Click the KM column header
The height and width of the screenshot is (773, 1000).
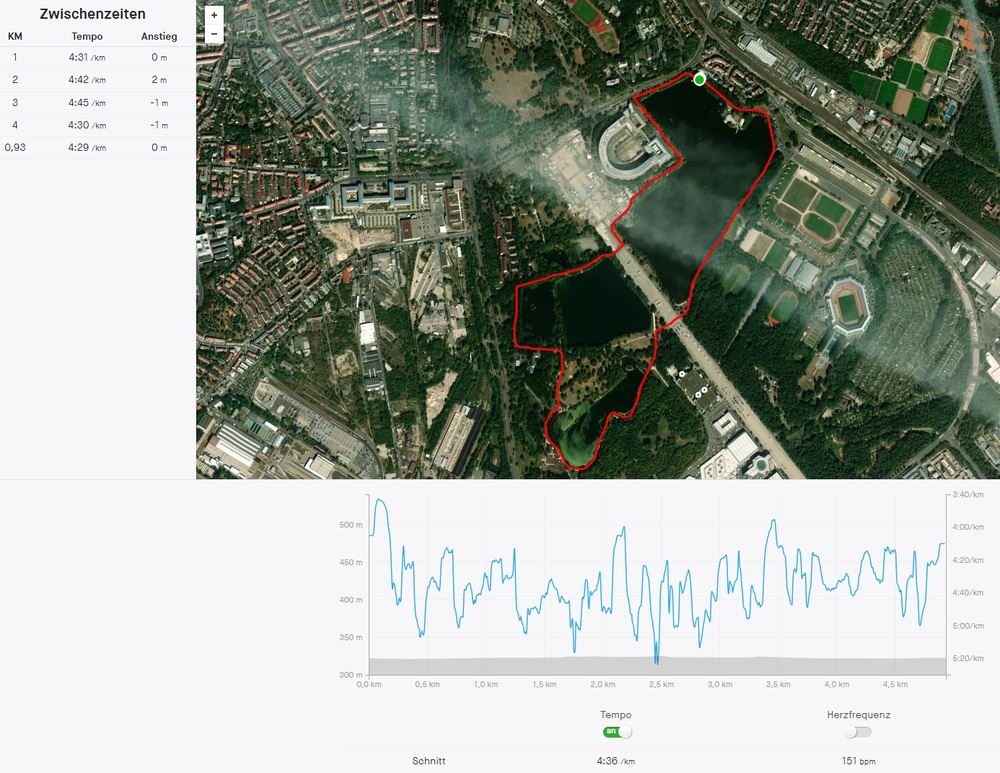[15, 37]
